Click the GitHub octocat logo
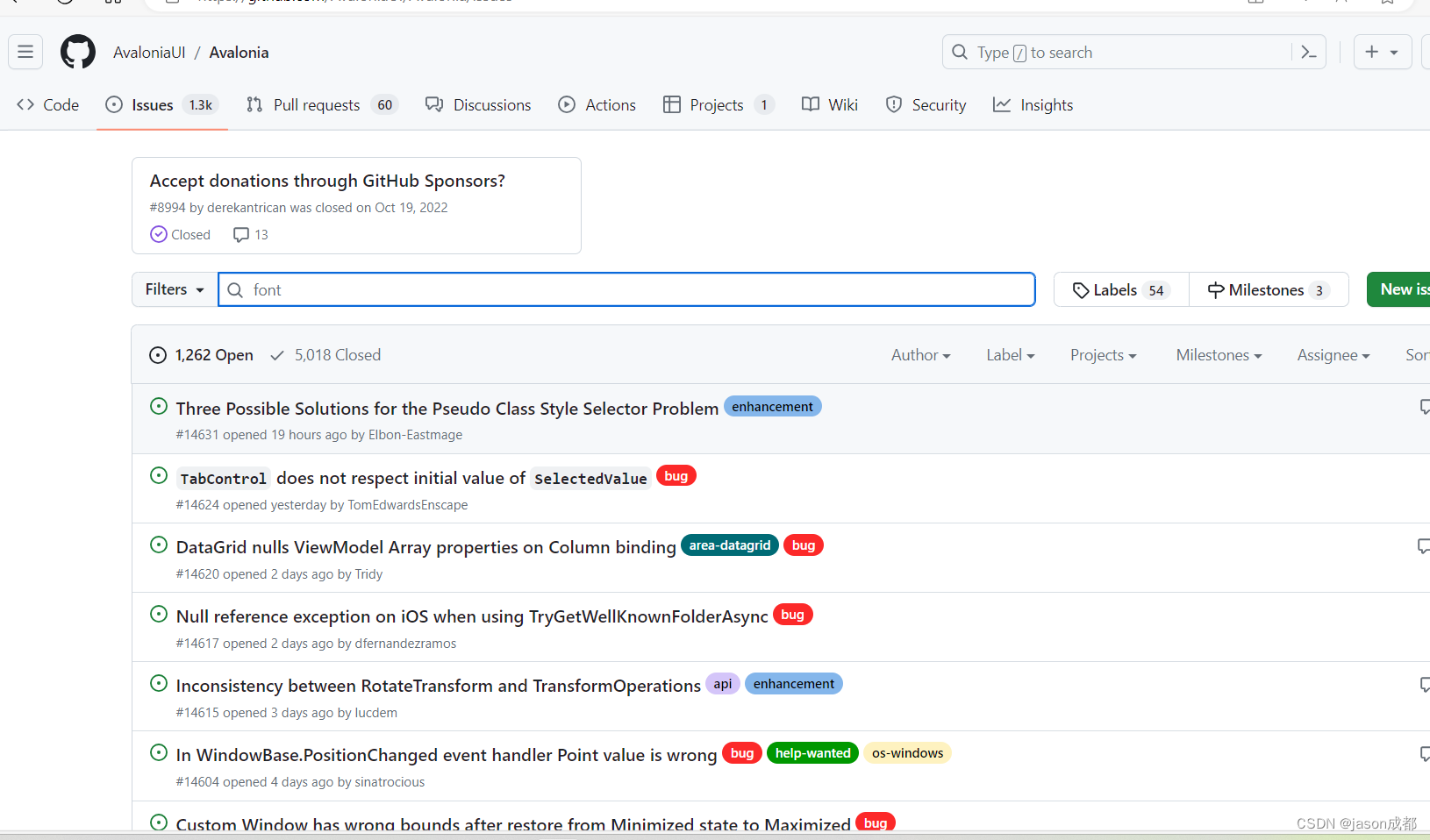This screenshot has width=1430, height=840. pos(78,52)
